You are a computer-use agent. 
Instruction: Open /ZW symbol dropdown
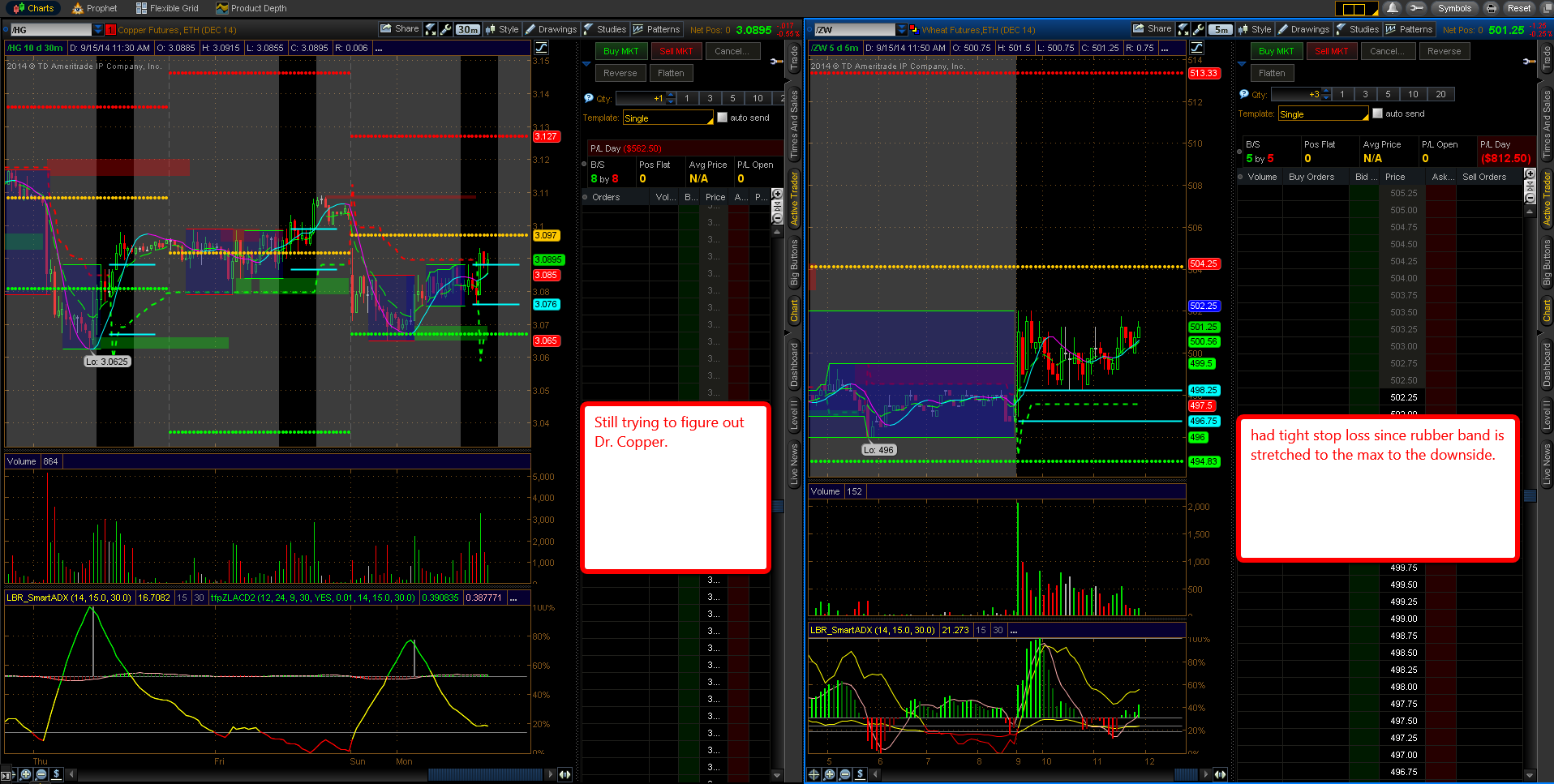click(x=902, y=30)
